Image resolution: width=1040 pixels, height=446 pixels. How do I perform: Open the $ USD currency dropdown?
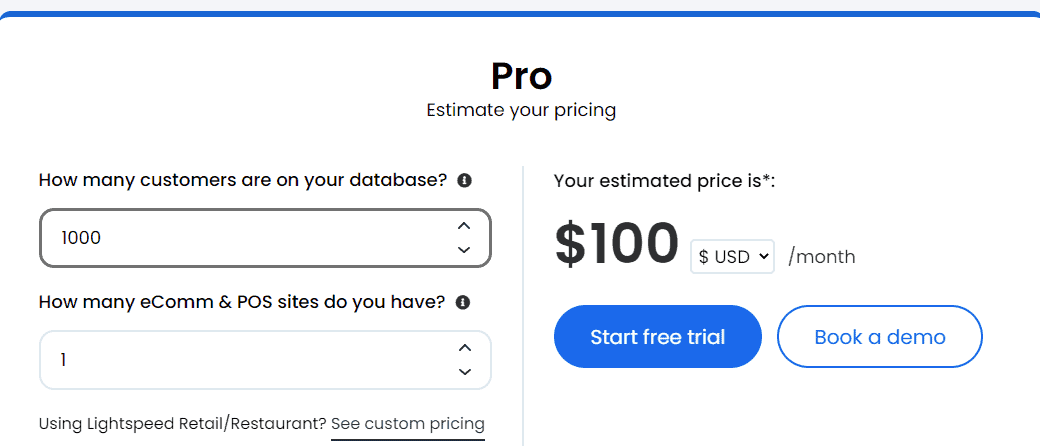click(732, 256)
